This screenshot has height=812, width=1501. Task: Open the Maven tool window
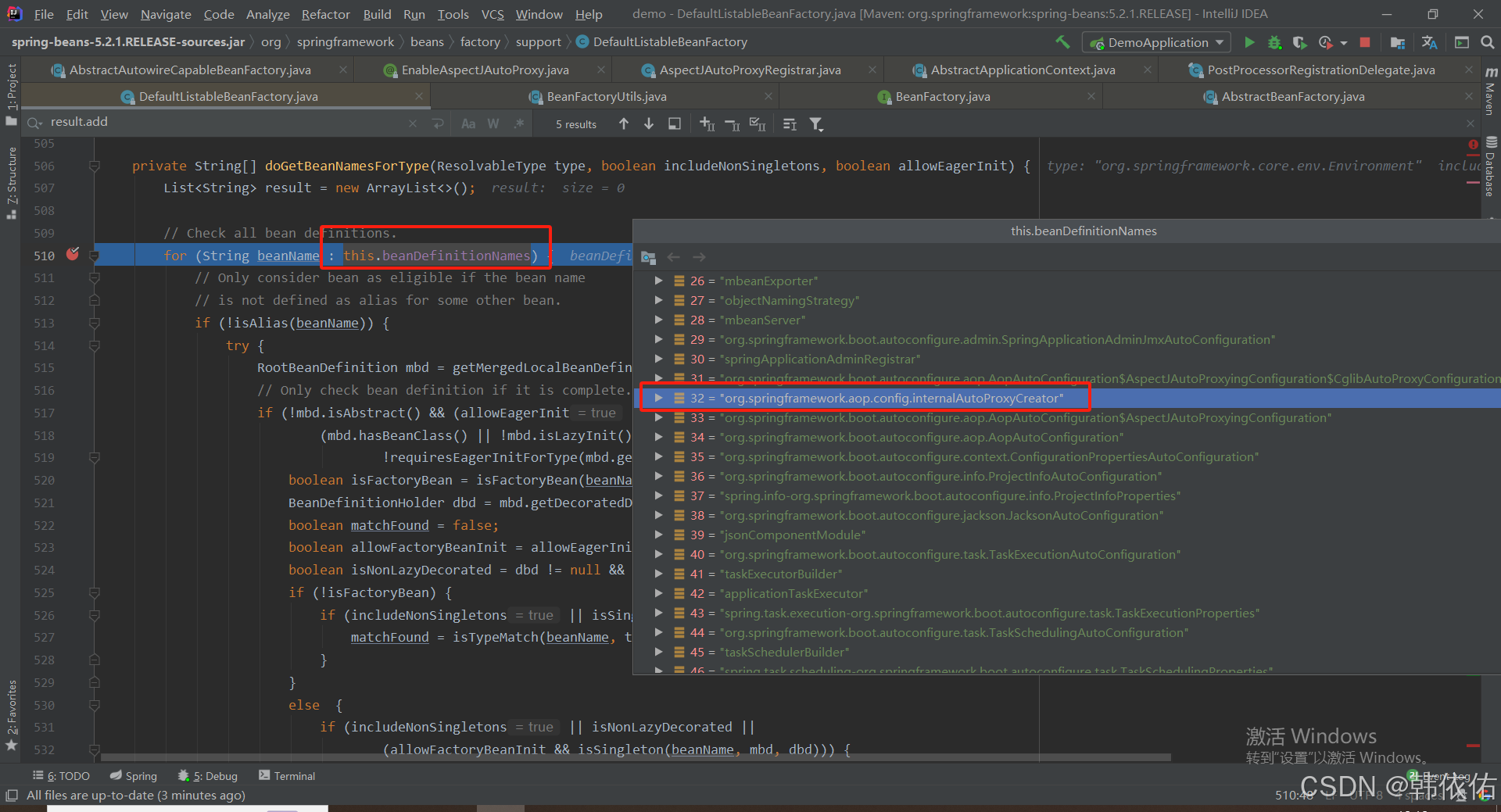pyautogui.click(x=1491, y=91)
